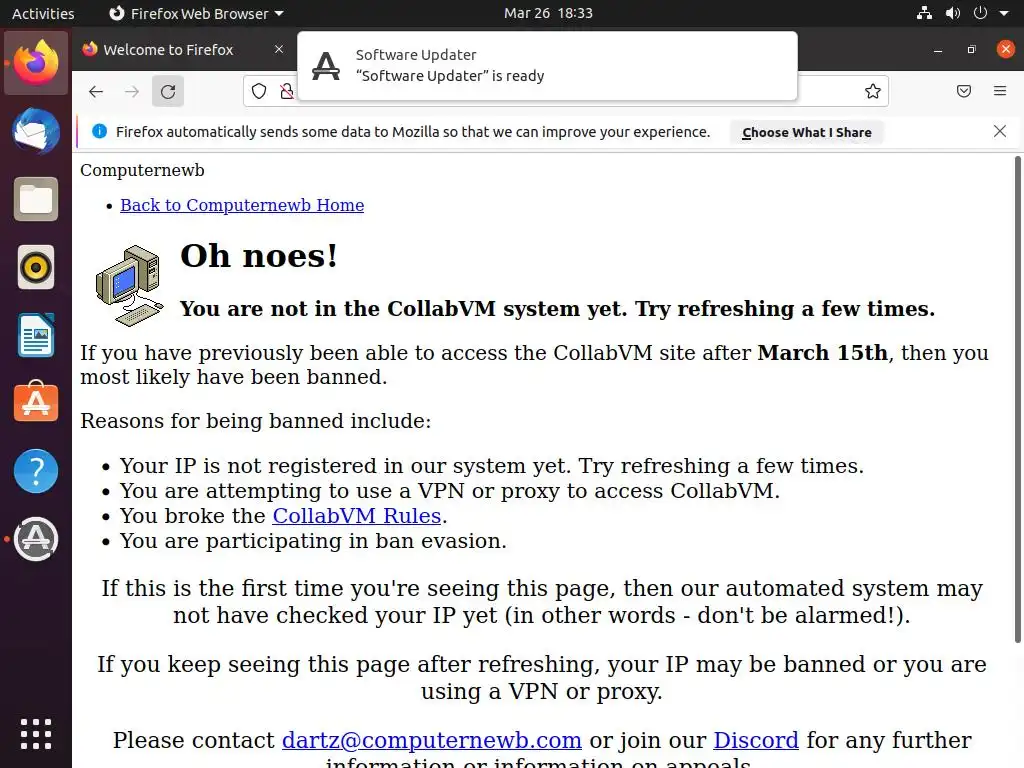Bookmark this page with the star icon
This screenshot has height=768, width=1024.
872,91
